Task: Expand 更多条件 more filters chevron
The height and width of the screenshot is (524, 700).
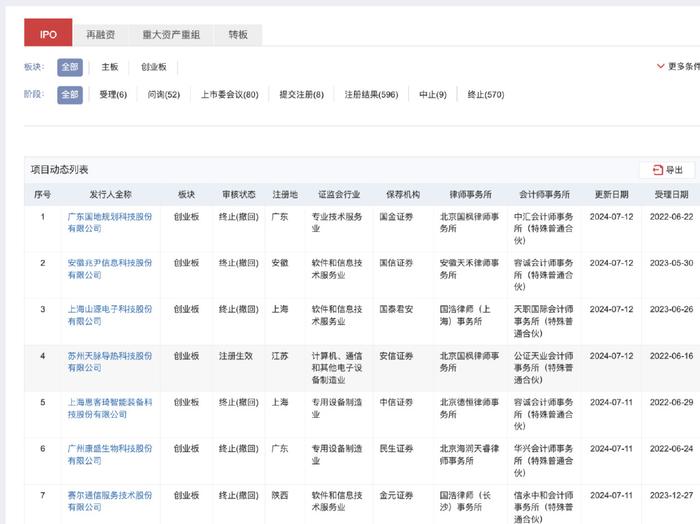Action: [x=661, y=67]
